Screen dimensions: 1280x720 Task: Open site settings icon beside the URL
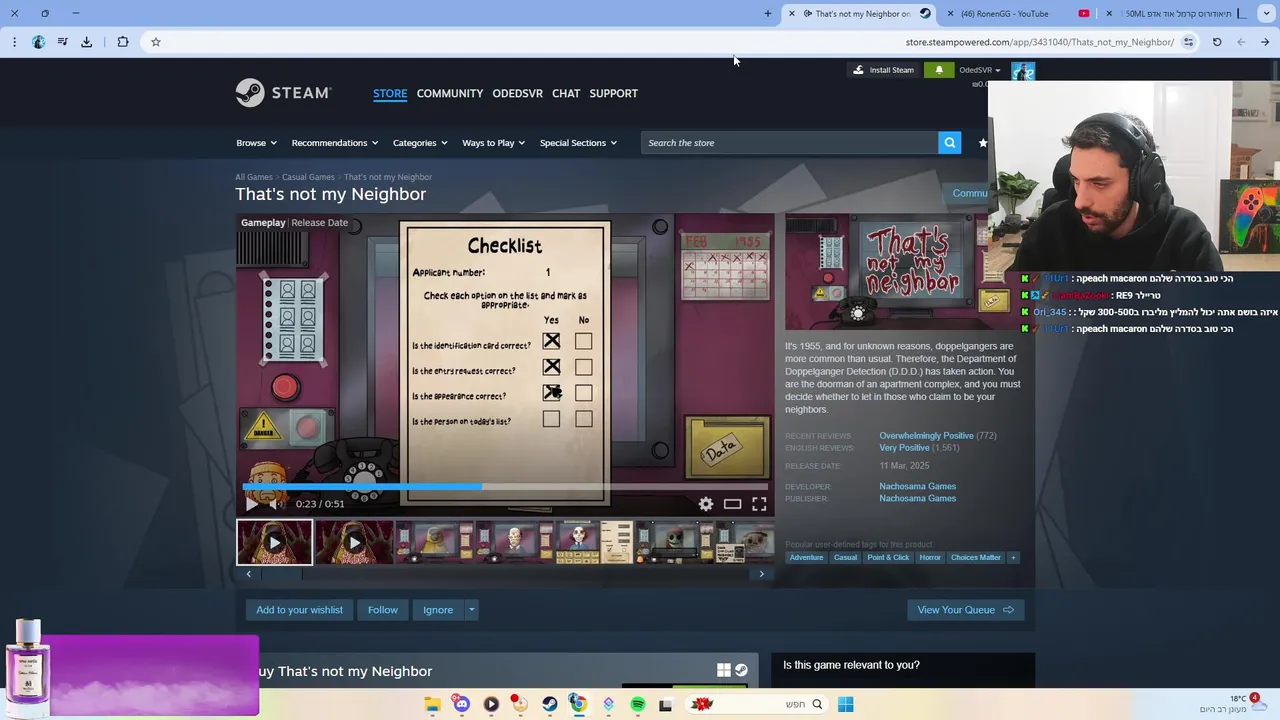1188,42
